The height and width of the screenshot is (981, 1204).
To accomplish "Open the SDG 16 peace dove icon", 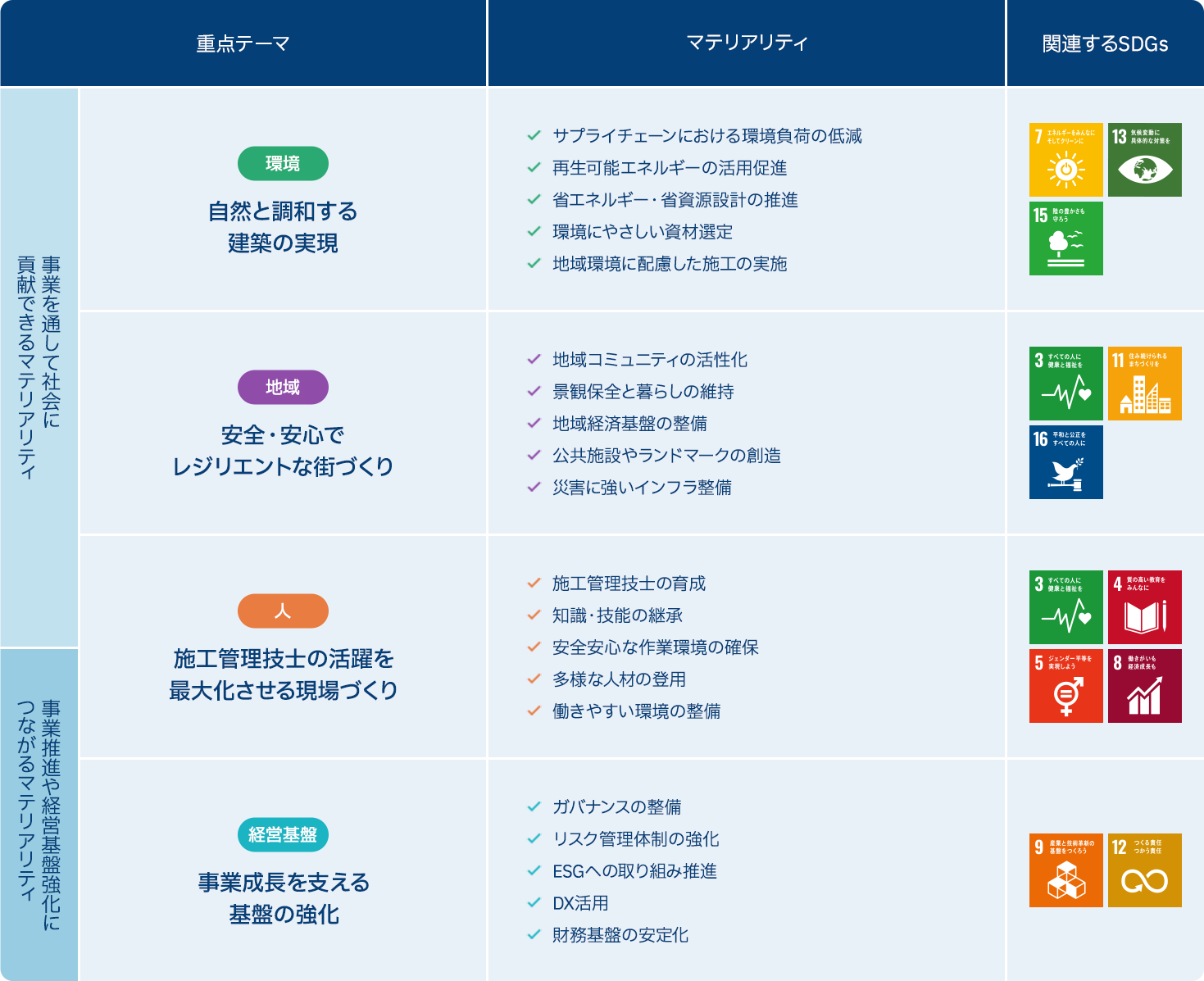I will 1065,462.
